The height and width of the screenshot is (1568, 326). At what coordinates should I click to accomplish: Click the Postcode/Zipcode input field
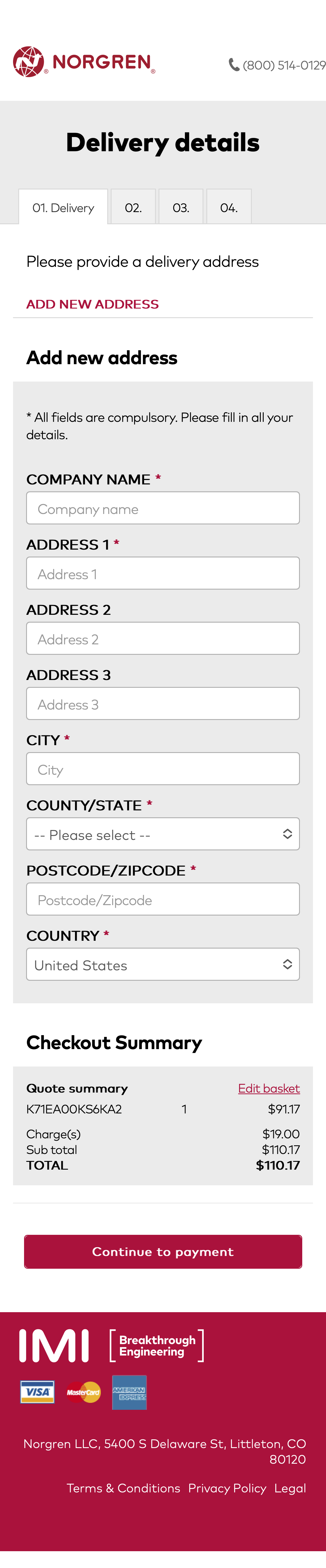point(162,899)
